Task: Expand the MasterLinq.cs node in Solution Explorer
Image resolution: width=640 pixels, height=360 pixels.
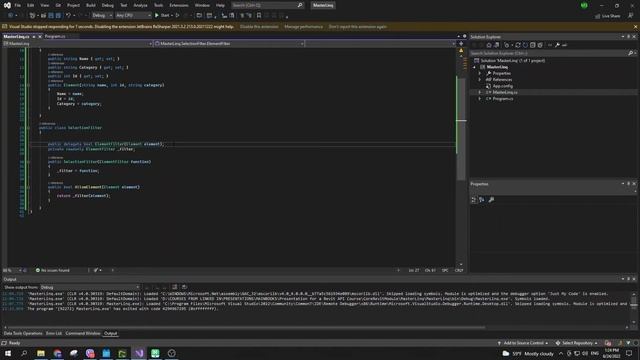Action: coord(480,92)
